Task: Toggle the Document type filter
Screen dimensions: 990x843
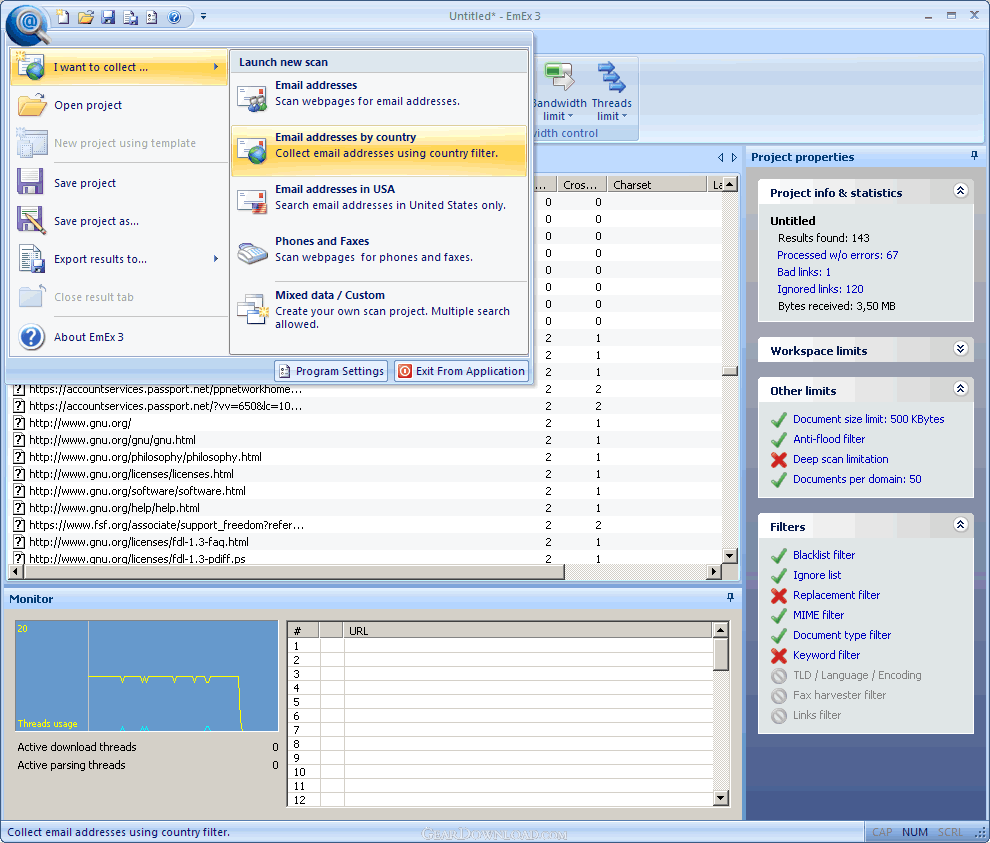Action: click(842, 635)
